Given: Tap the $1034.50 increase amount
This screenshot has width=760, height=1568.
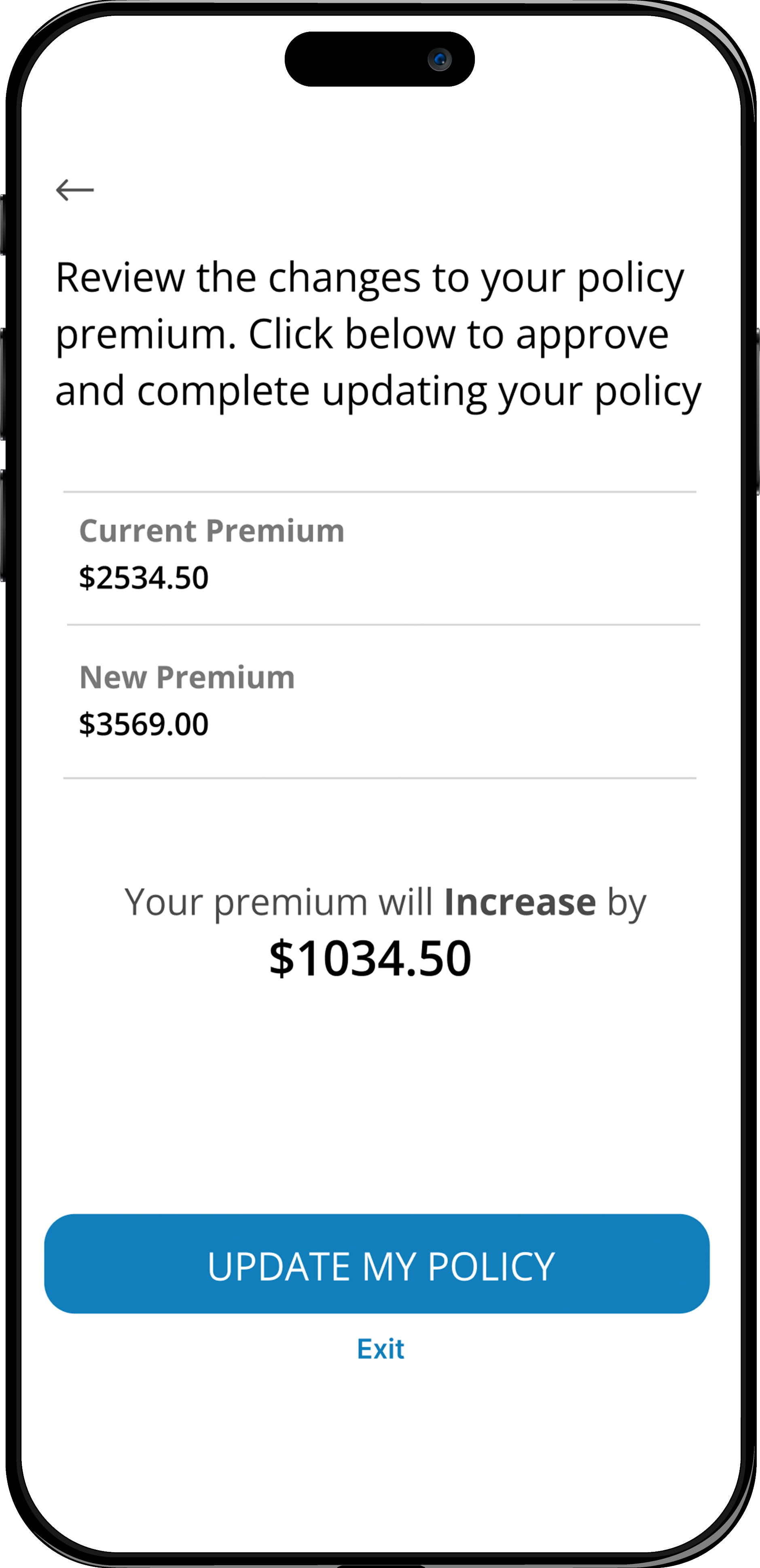Looking at the screenshot, I should pos(370,958).
